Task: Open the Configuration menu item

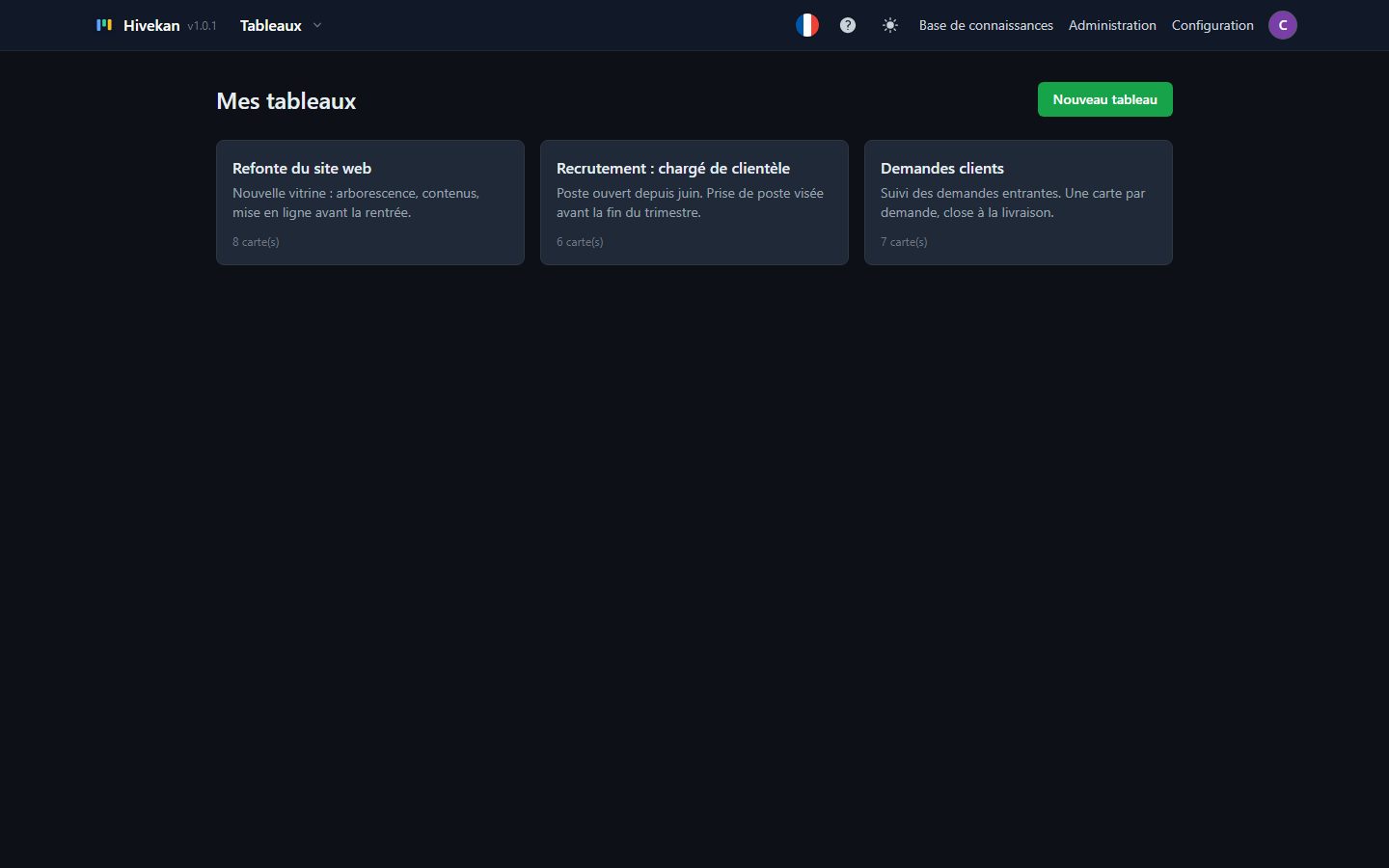Action: click(1212, 25)
